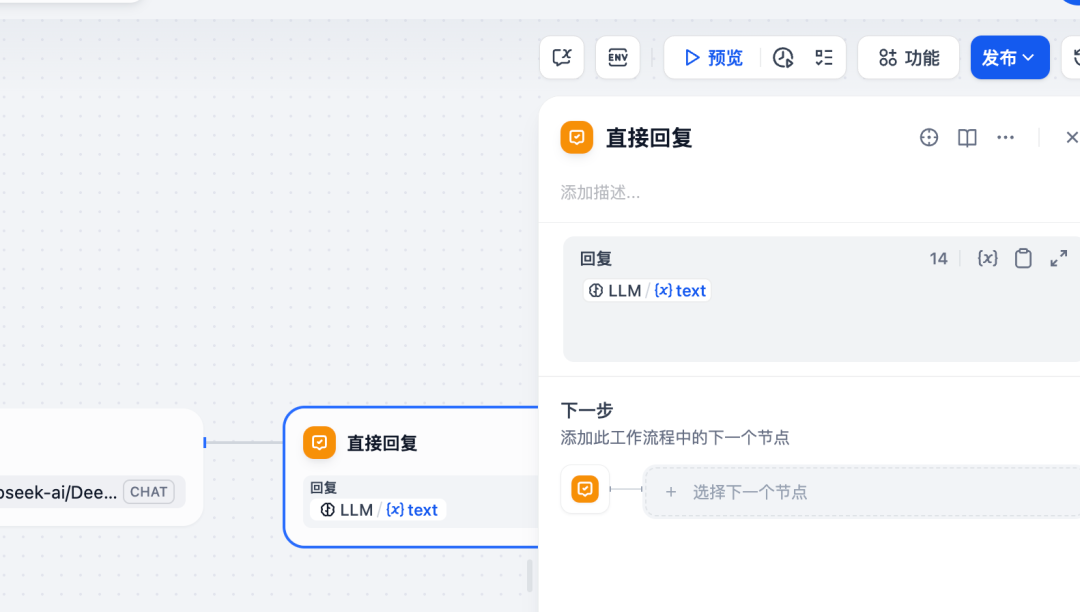Click the 回复 label inside canvas node
The width and height of the screenshot is (1080, 612).
323,487
